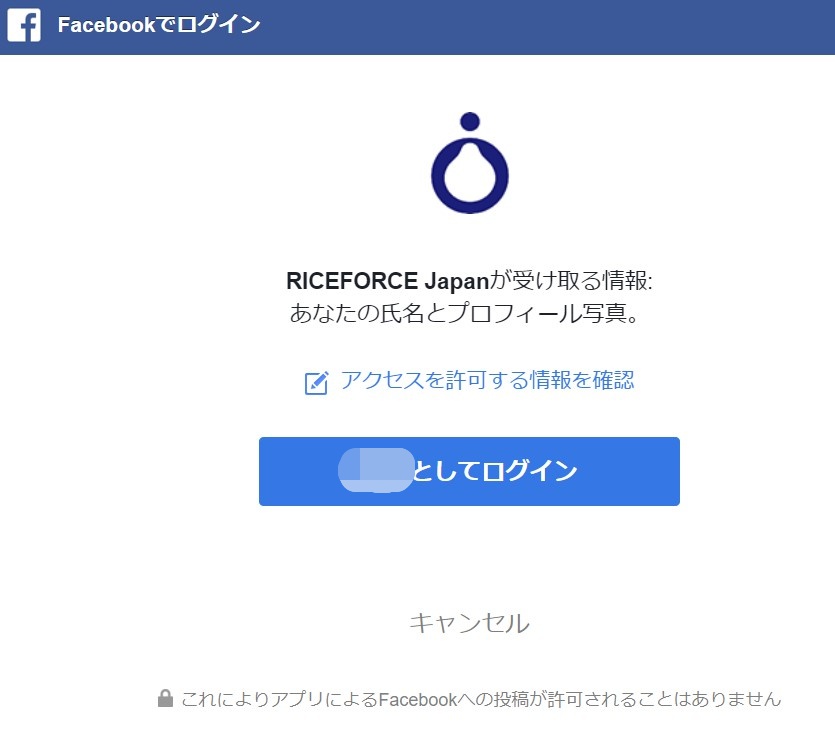Click the RICEFORCE Japan app logo
The image size is (835, 739).
tap(469, 163)
